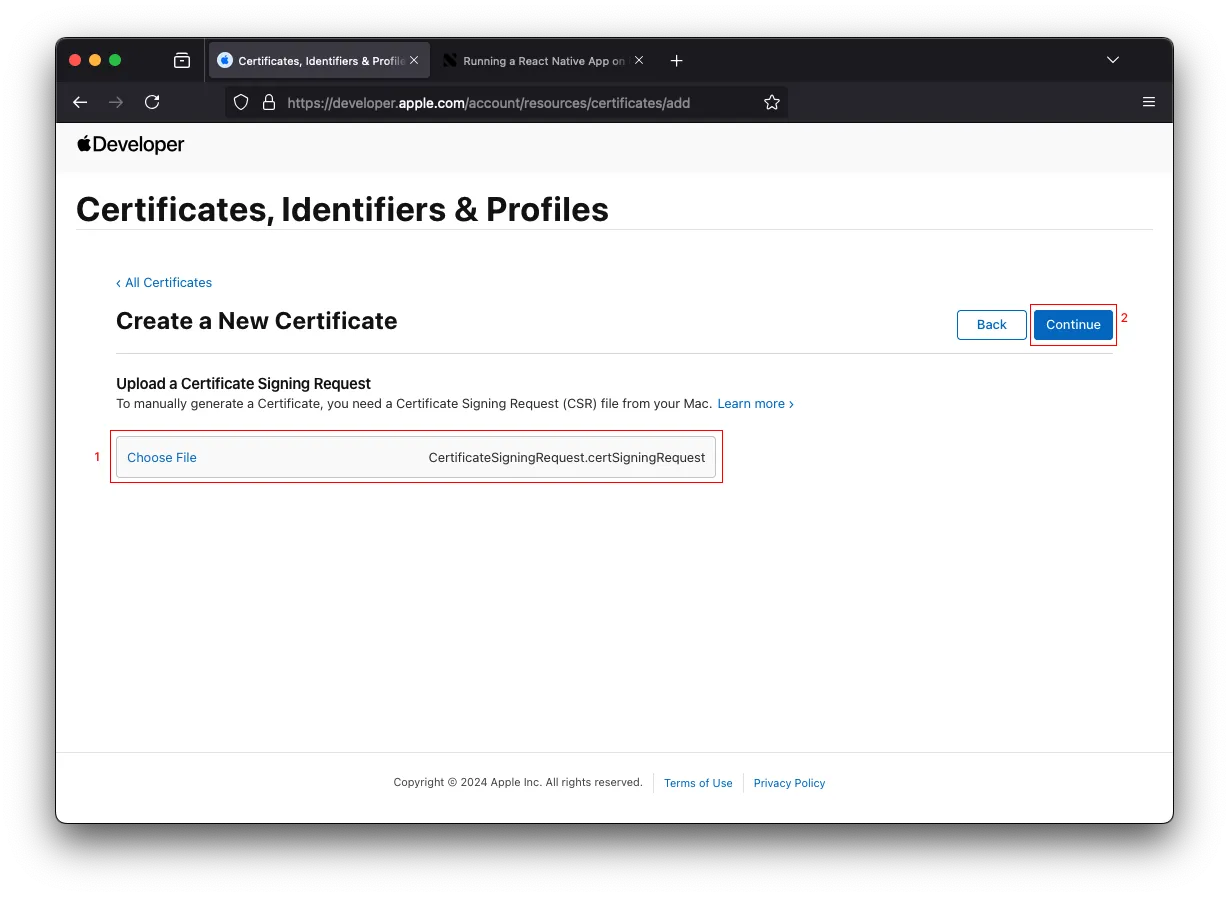Image resolution: width=1229 pixels, height=897 pixels.
Task: Go to All Certificates link
Action: [164, 283]
